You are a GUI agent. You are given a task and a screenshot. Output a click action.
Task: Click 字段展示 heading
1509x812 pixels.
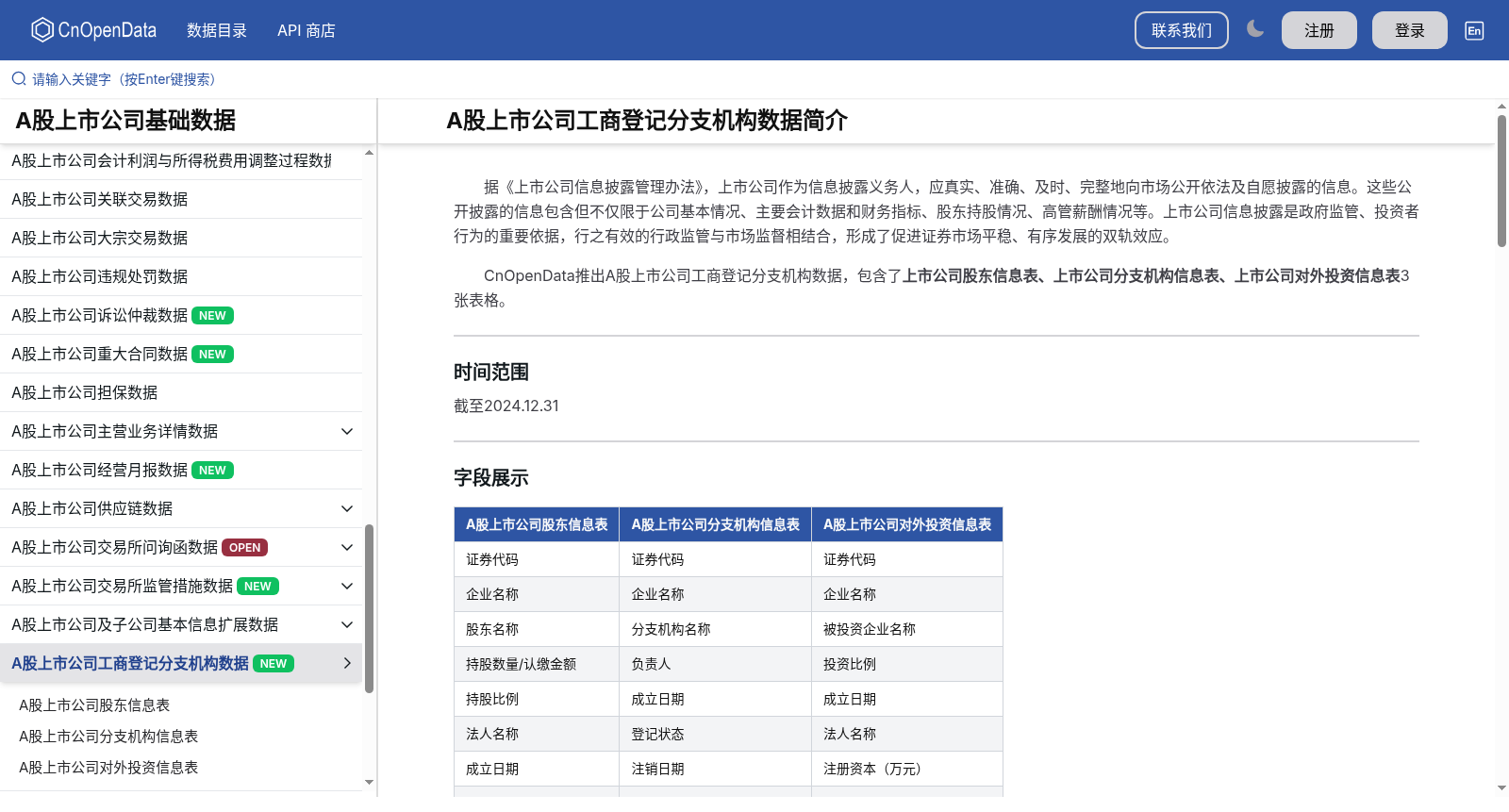[x=491, y=478]
